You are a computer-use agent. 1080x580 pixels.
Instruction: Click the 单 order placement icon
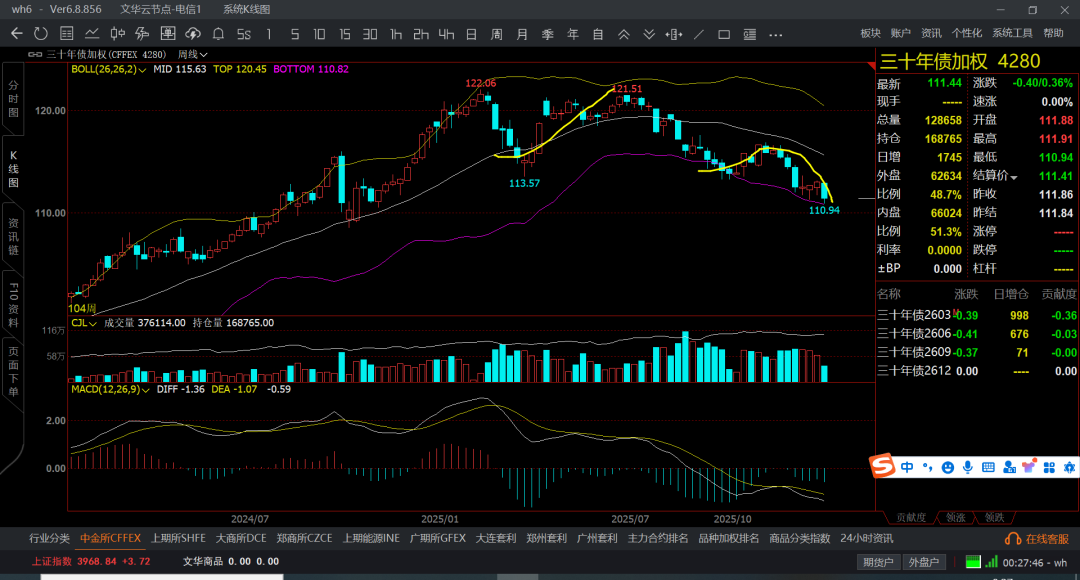coord(167,33)
